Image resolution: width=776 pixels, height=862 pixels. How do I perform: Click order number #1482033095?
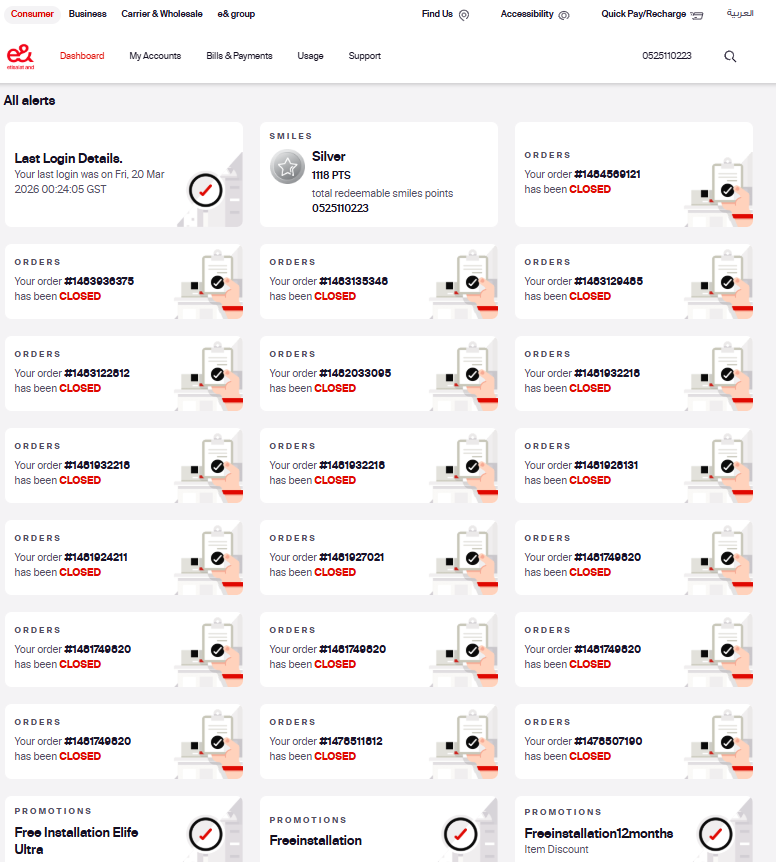pyautogui.click(x=355, y=373)
